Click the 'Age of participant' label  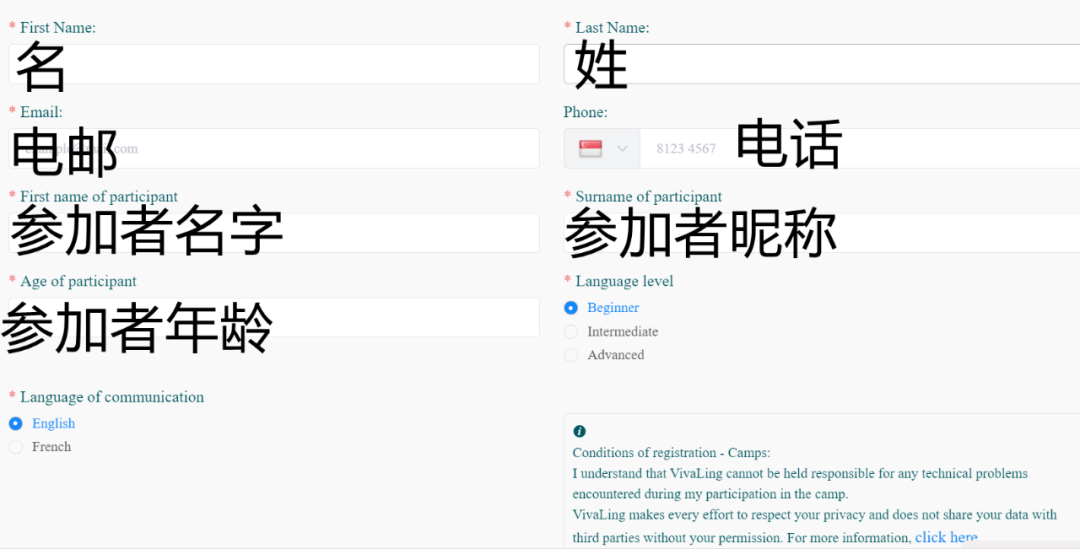(x=79, y=281)
